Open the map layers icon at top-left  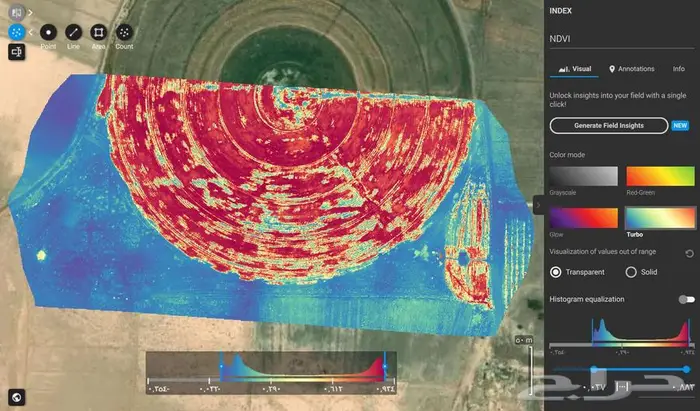click(16, 12)
